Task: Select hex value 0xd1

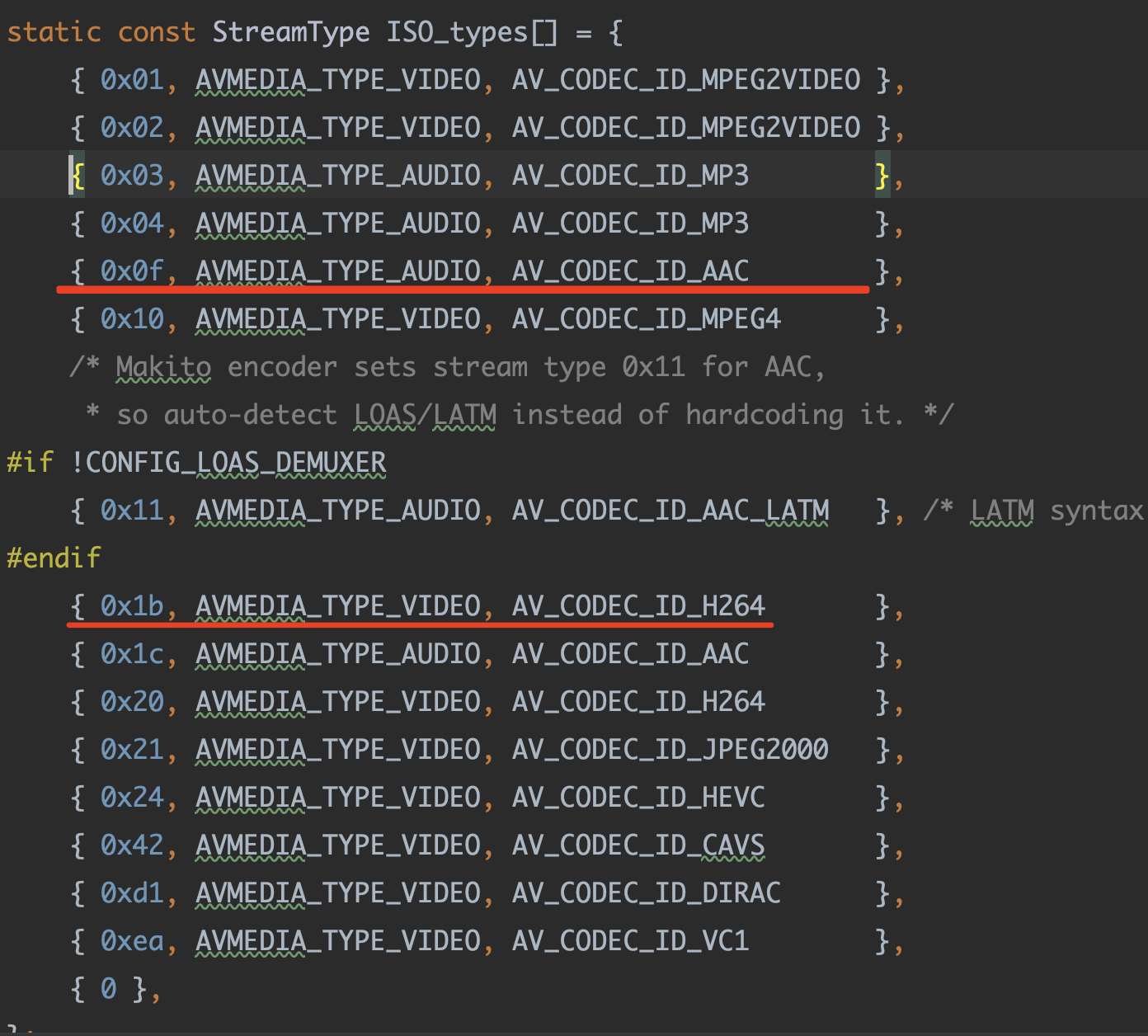Action: pos(132,893)
